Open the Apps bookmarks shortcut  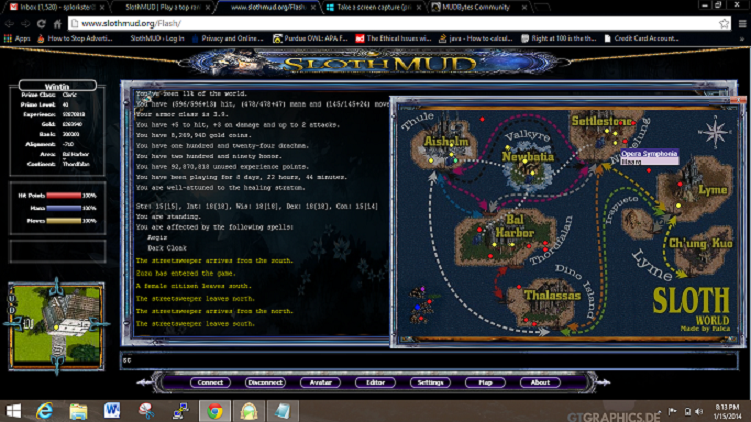point(17,38)
